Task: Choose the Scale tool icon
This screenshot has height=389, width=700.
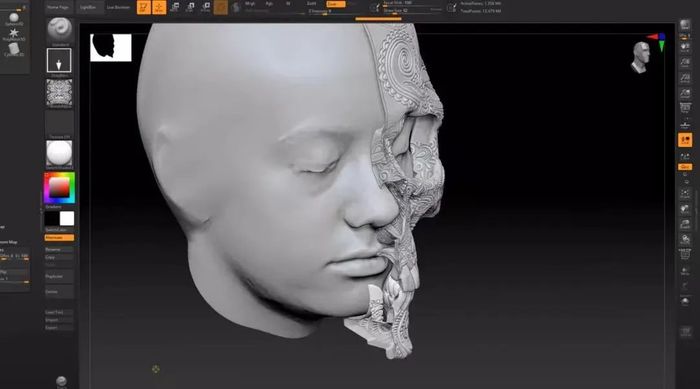Action: click(x=191, y=7)
